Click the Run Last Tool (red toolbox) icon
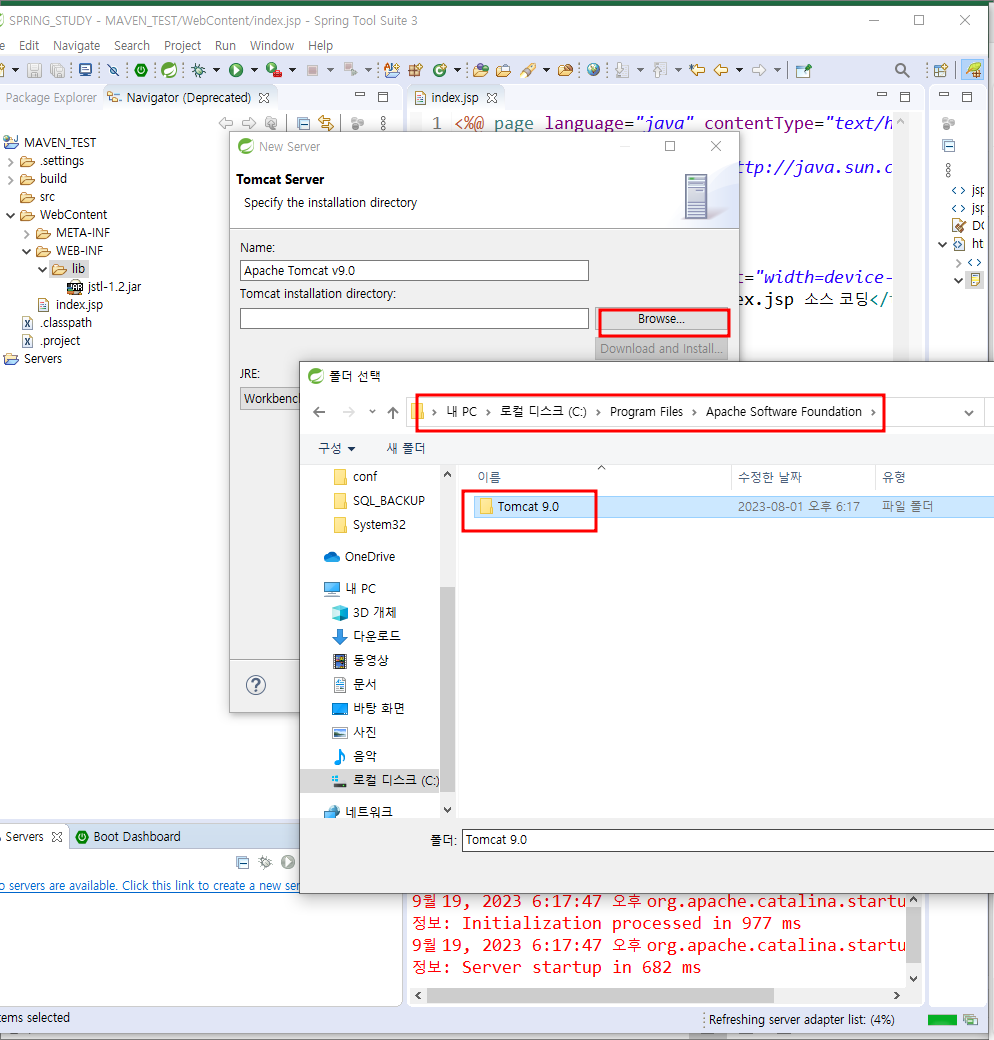 (274, 70)
